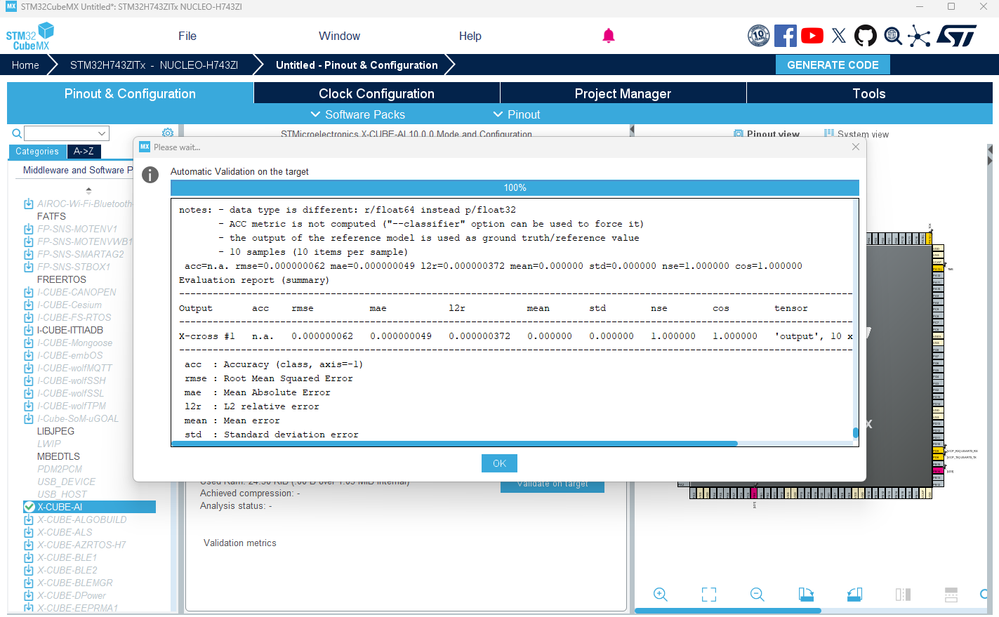Click the Untitled - Pinout & Configuration breadcrumb

(356, 65)
